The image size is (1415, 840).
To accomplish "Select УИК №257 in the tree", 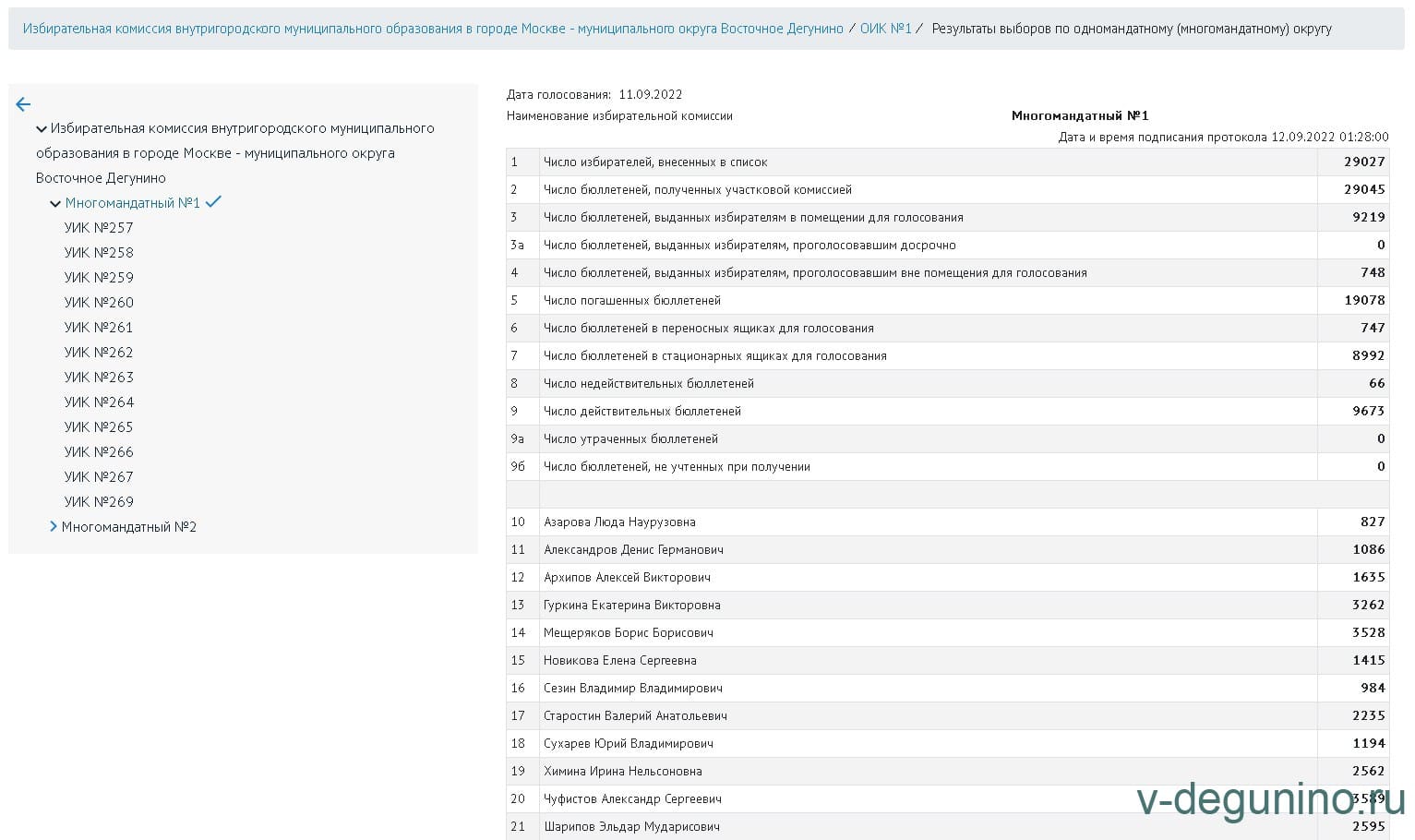I will tap(99, 228).
